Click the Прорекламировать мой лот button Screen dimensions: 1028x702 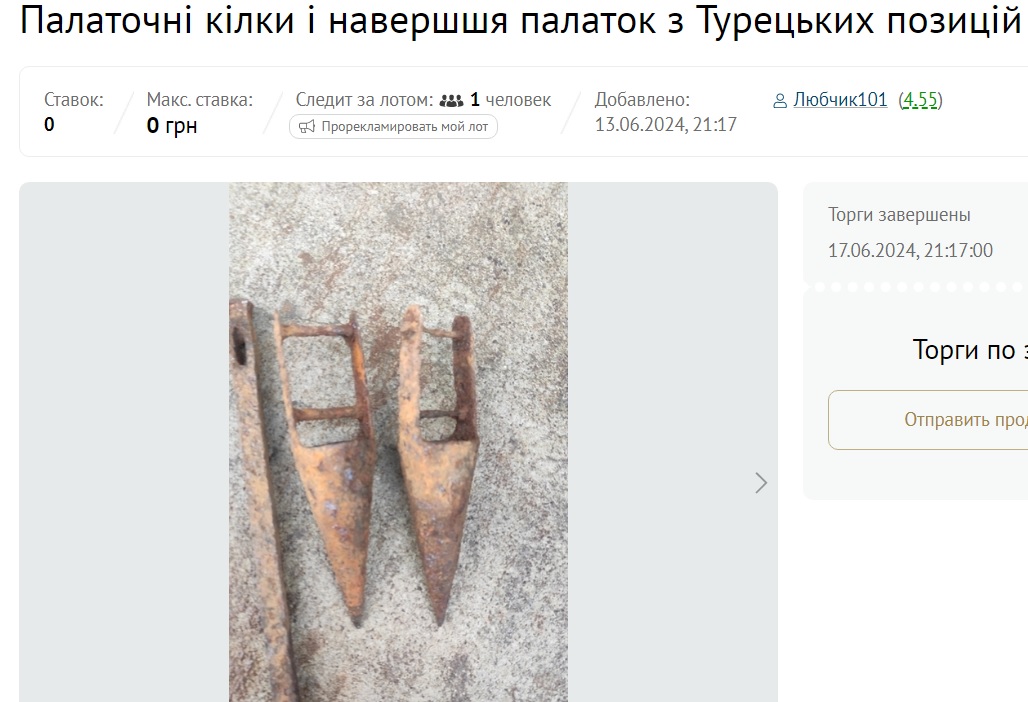(393, 127)
